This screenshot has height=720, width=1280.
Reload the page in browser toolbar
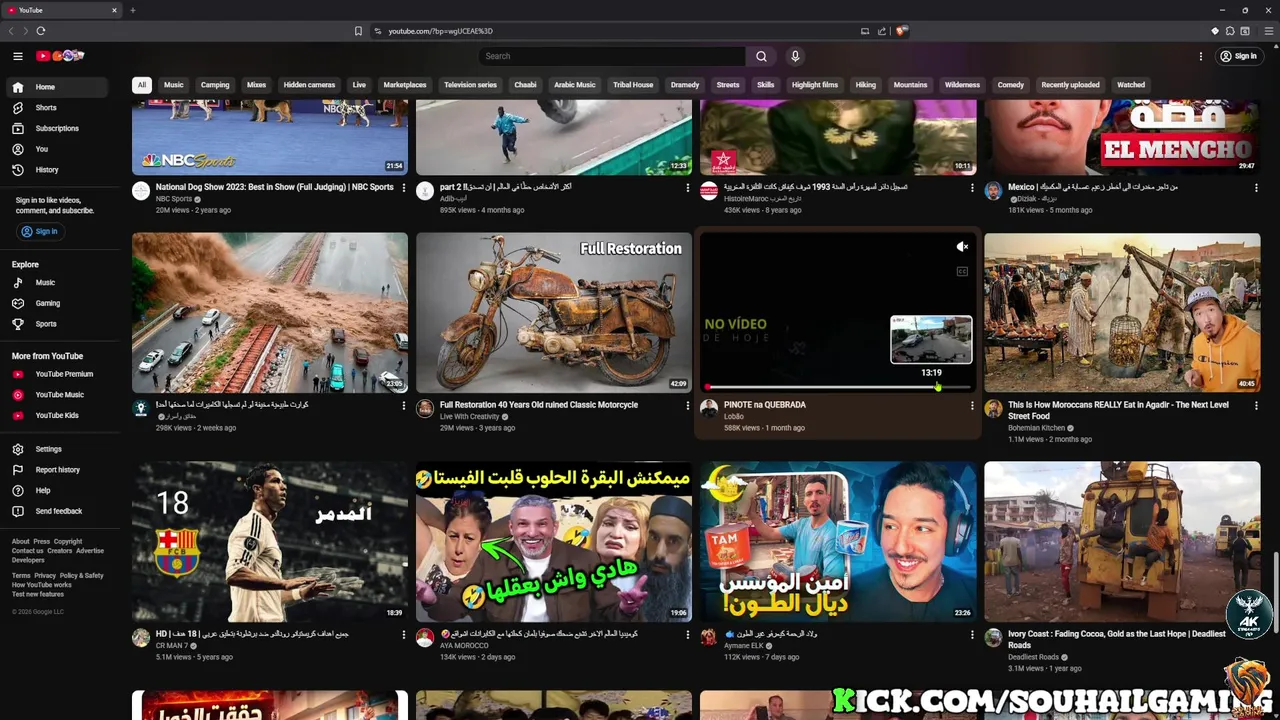pyautogui.click(x=41, y=31)
